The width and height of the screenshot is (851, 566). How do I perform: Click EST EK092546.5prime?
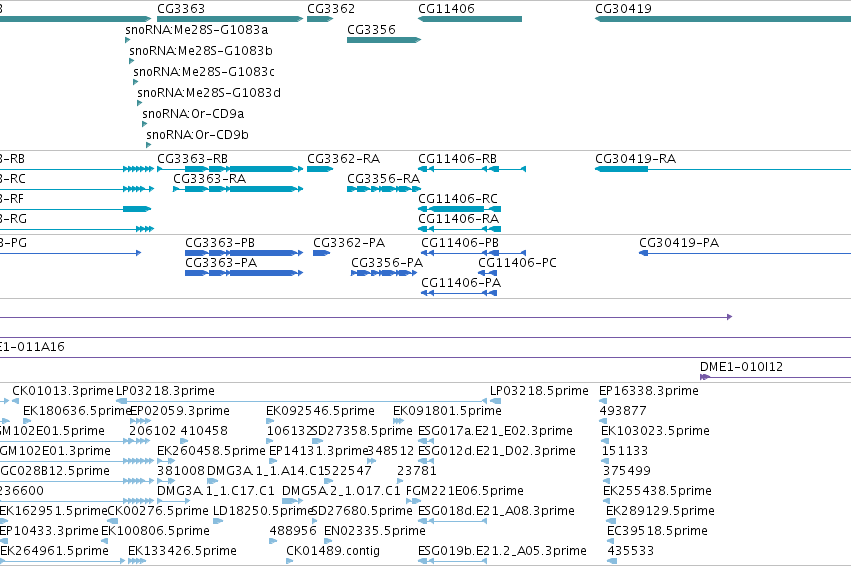tap(320, 411)
